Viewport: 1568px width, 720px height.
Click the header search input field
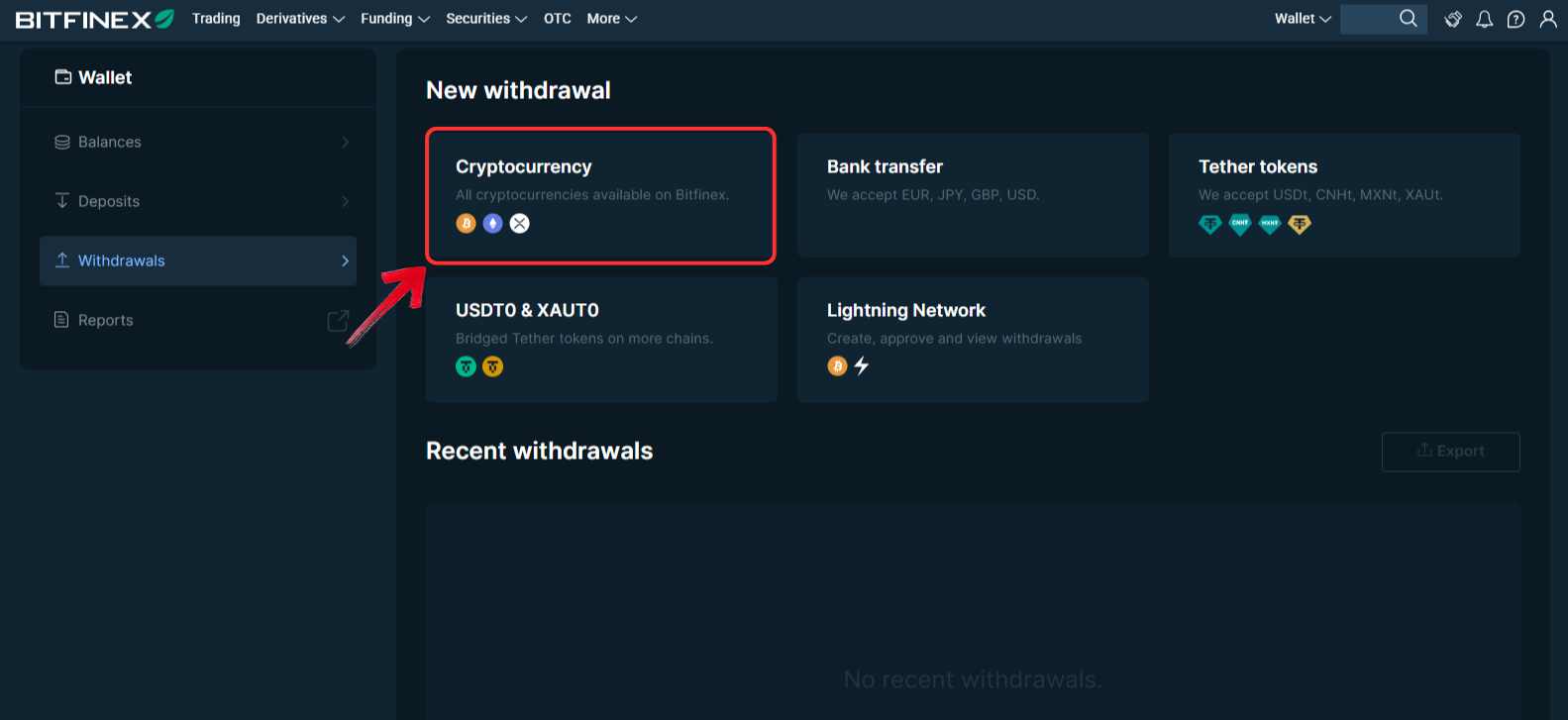tap(1368, 19)
